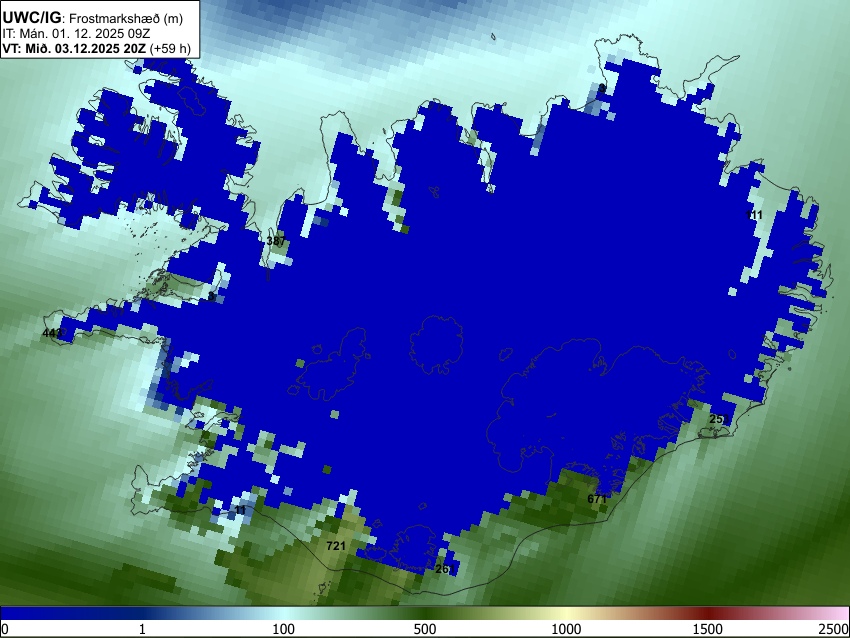Click the station value '251' on the southeast coast

coord(719,419)
